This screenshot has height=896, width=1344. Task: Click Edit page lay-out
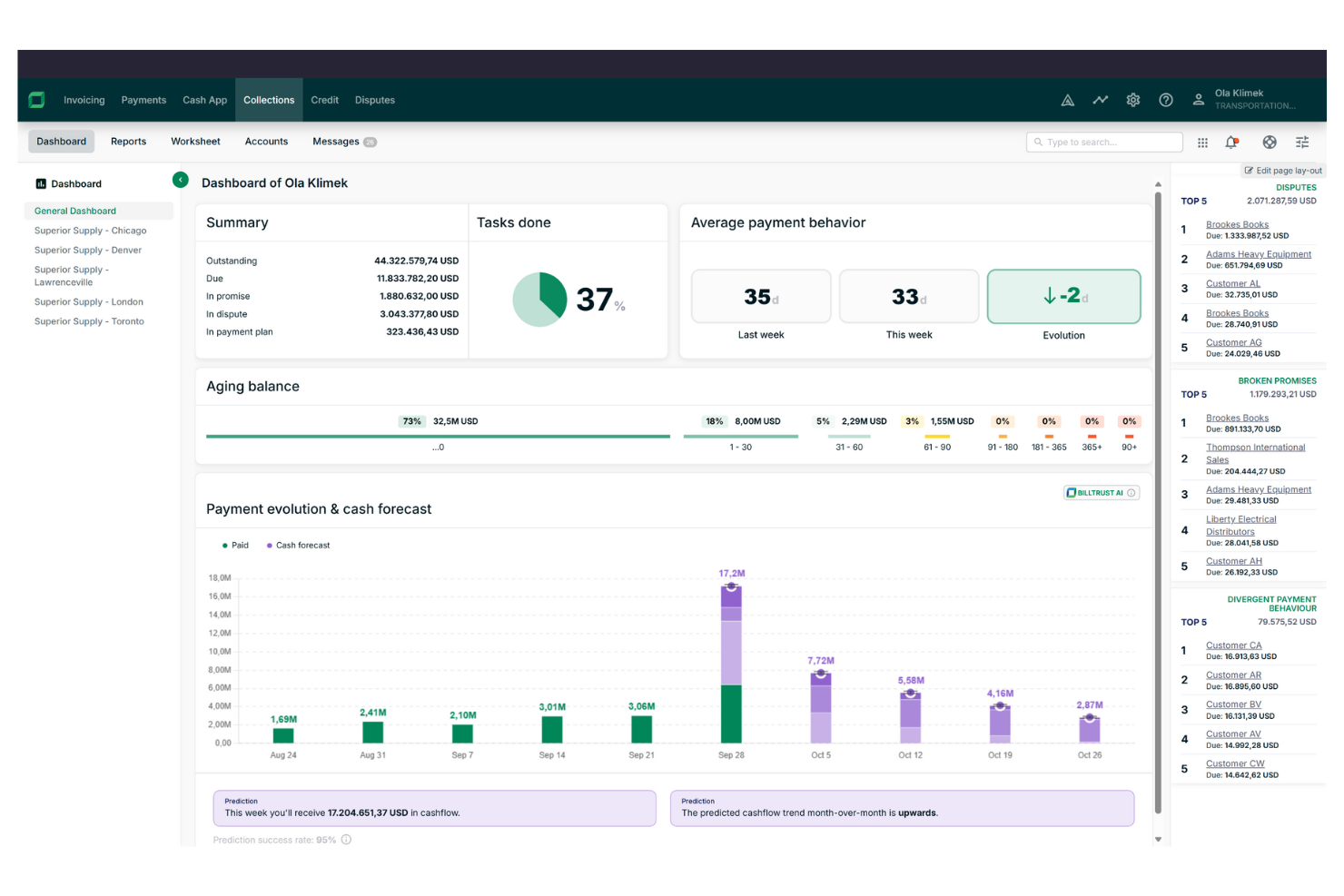[x=1283, y=170]
